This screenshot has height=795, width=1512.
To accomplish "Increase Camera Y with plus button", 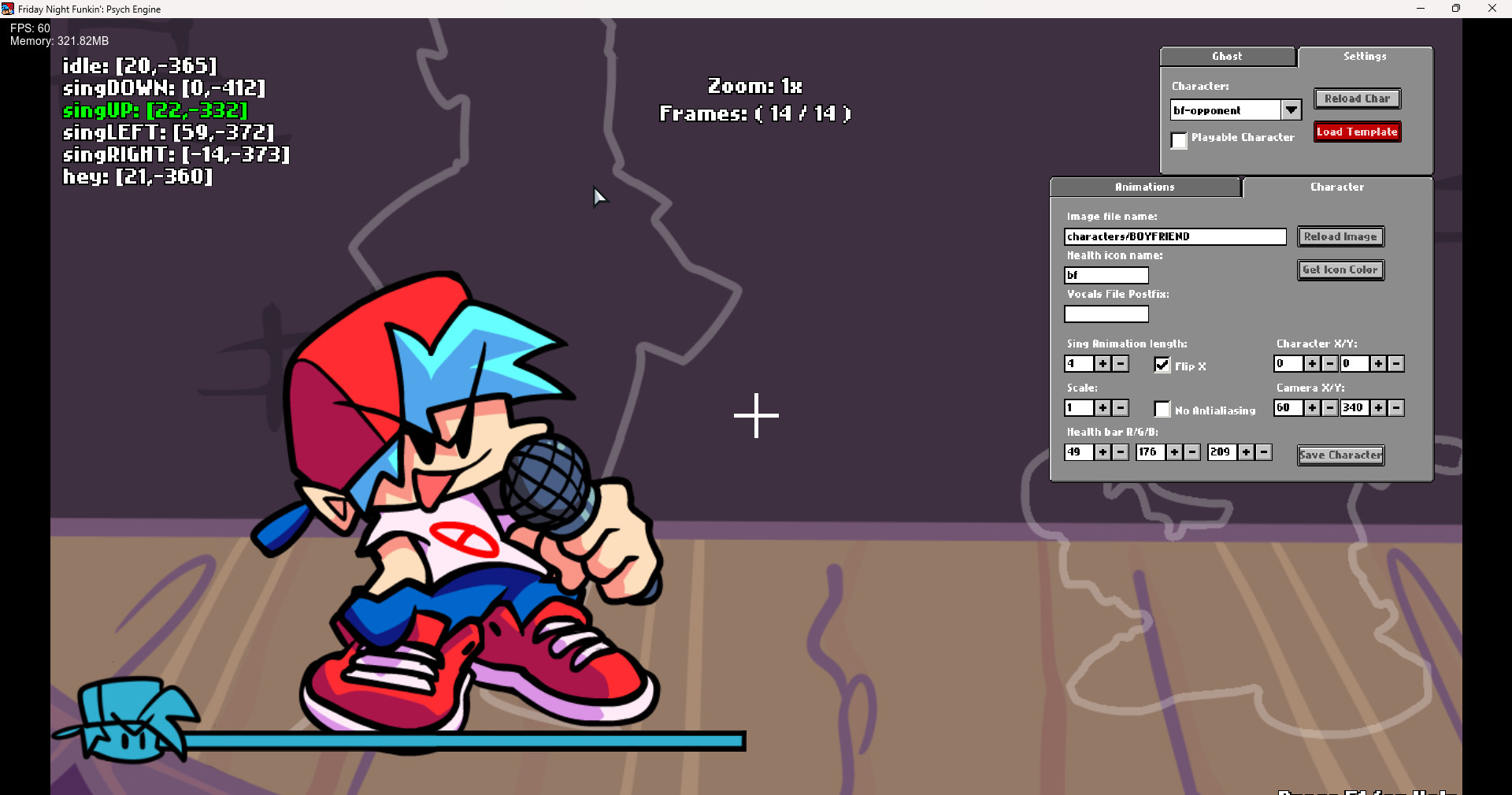I will [1378, 407].
